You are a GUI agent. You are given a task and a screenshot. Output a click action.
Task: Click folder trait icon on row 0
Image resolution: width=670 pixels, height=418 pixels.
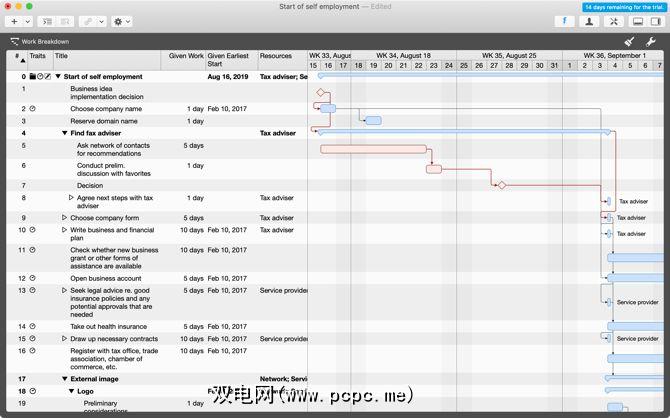pos(32,77)
